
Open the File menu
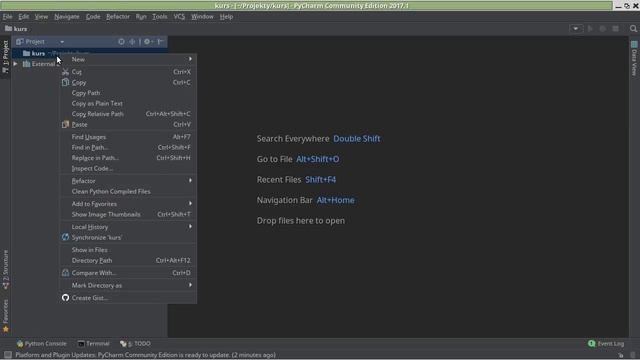(x=7, y=17)
